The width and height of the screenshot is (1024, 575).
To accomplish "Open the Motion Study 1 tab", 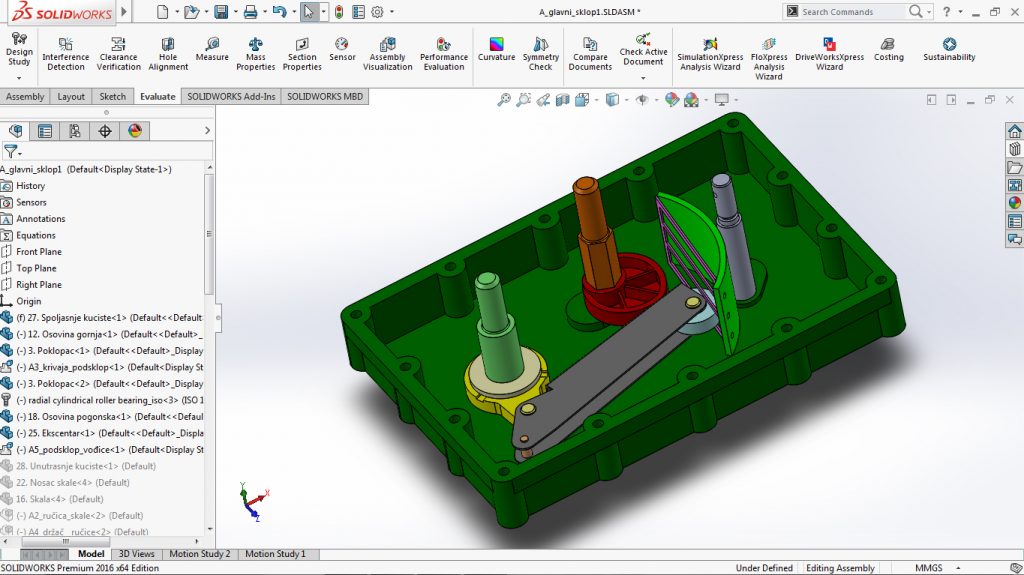I will (275, 553).
